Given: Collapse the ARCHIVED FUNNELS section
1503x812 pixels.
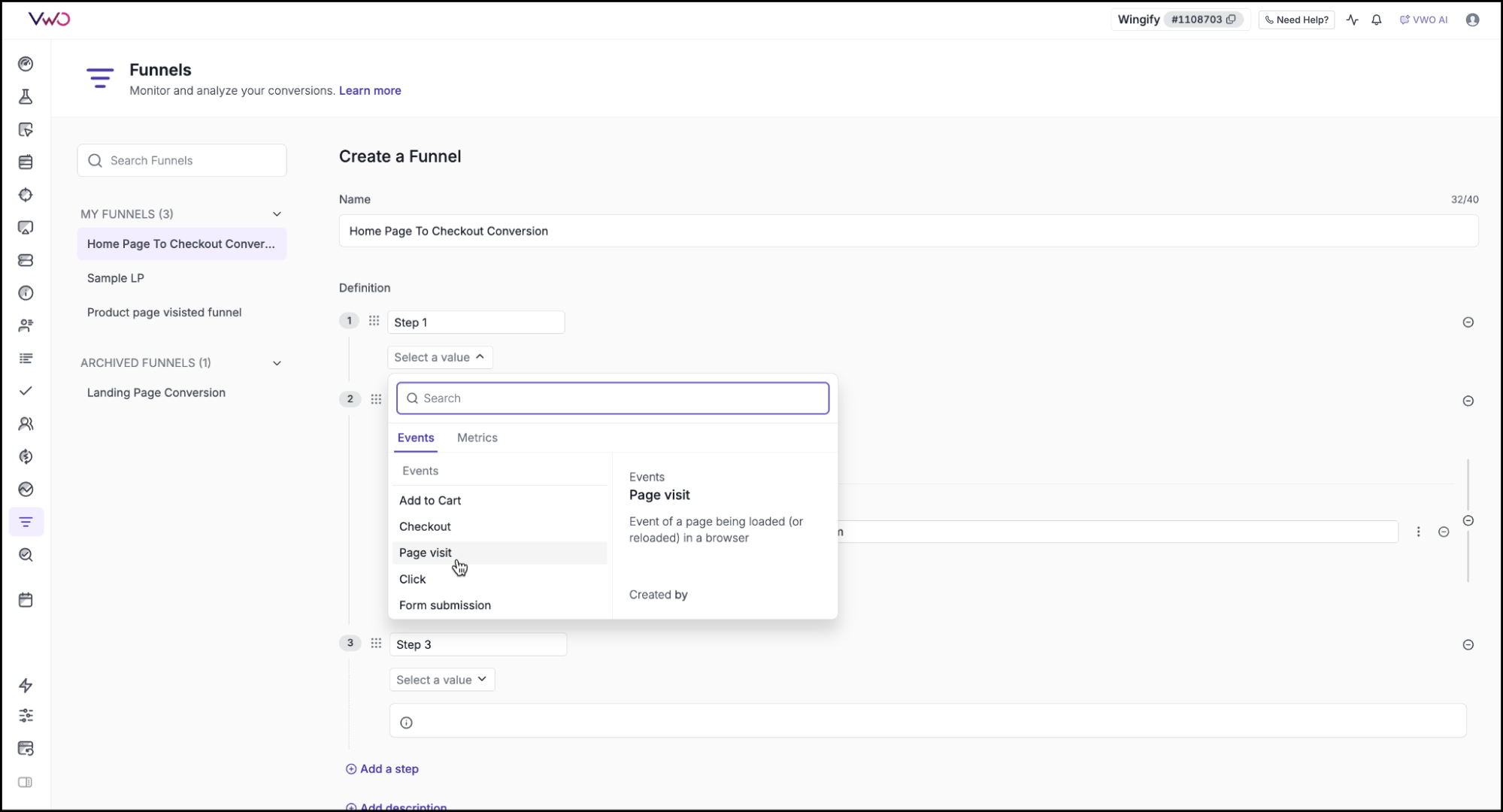Looking at the screenshot, I should pos(277,363).
